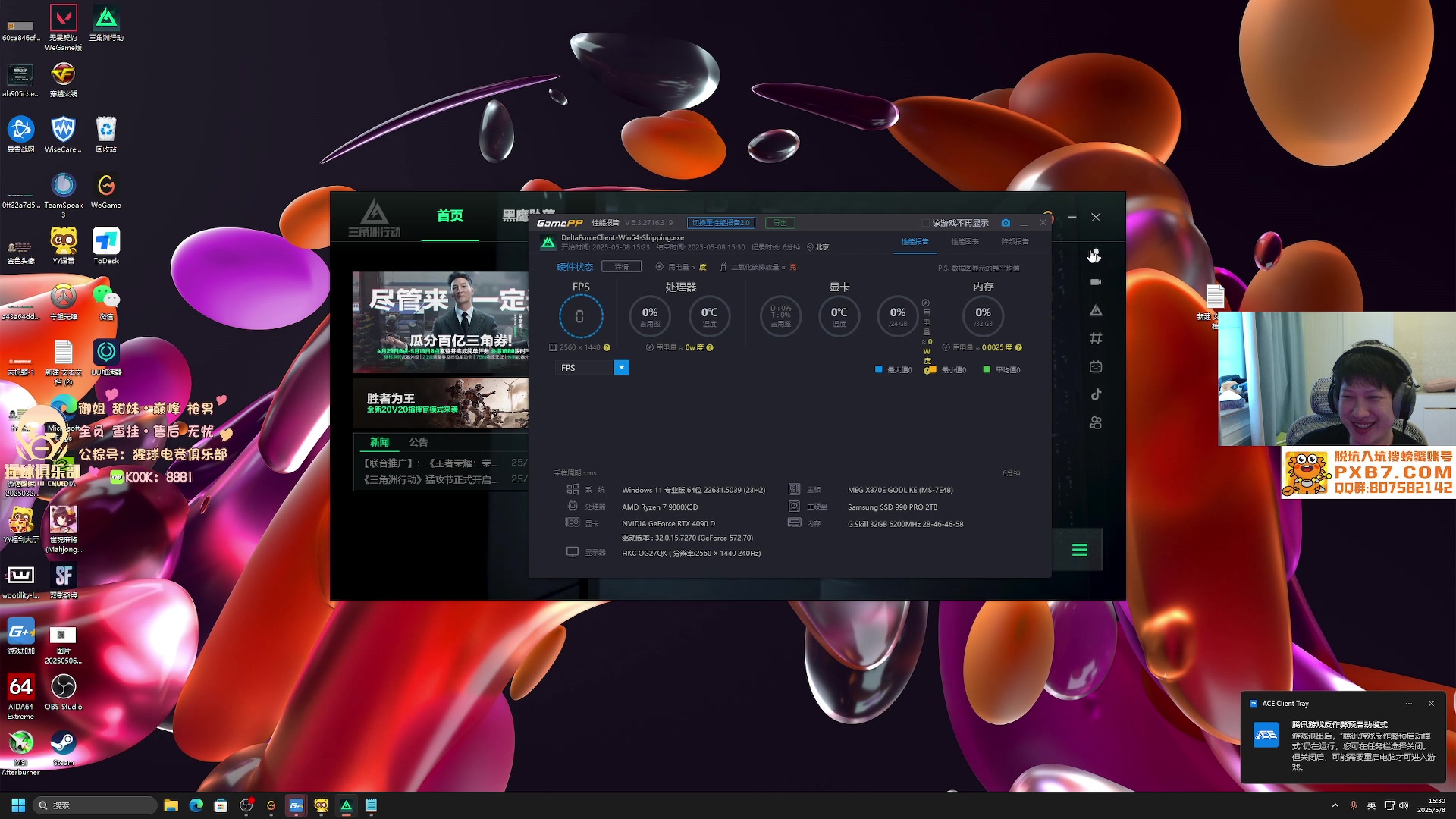Select the 无畏契约 WeGame版 desktop icon
Image resolution: width=1456 pixels, height=819 pixels.
(64, 27)
